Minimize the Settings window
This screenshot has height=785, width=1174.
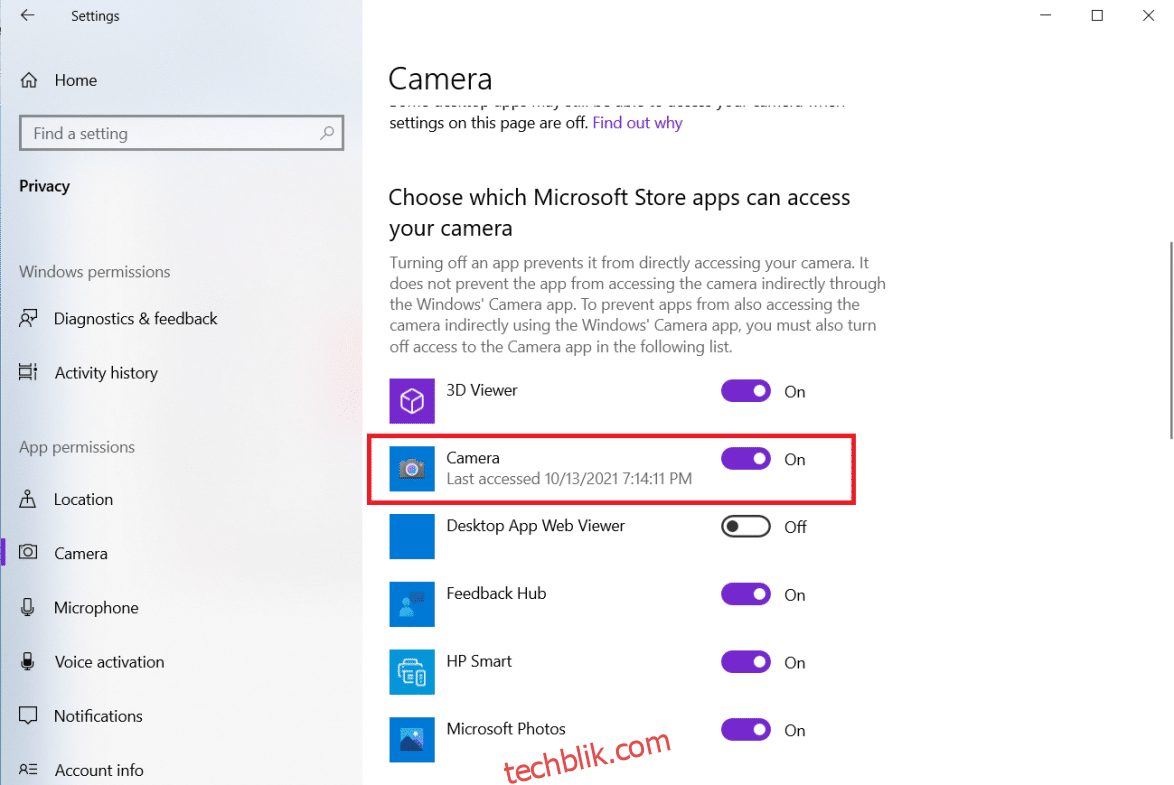tap(1045, 15)
